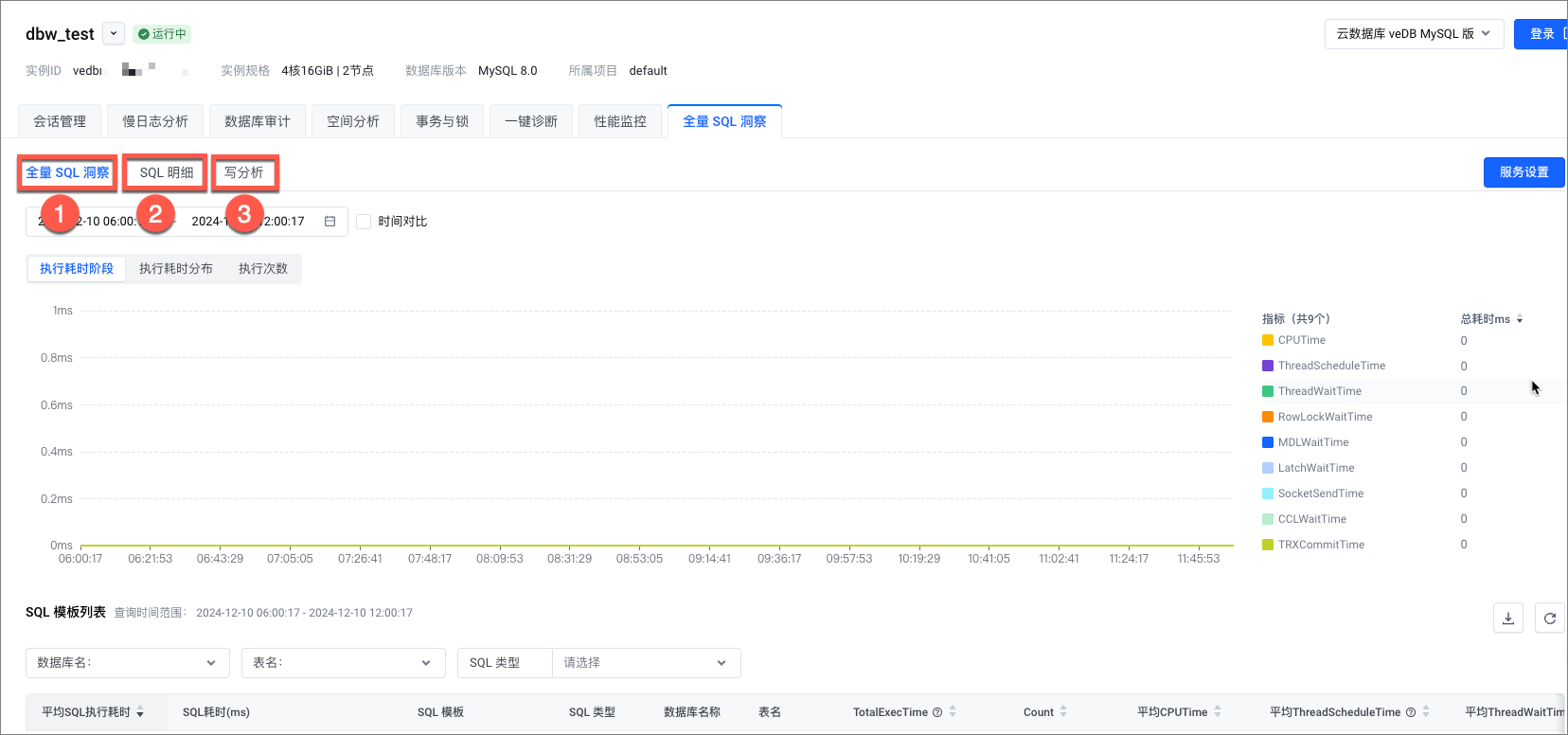Image resolution: width=1568 pixels, height=735 pixels.
Task: Select the top 全量 SQL 洞察 tab
Action: (724, 121)
